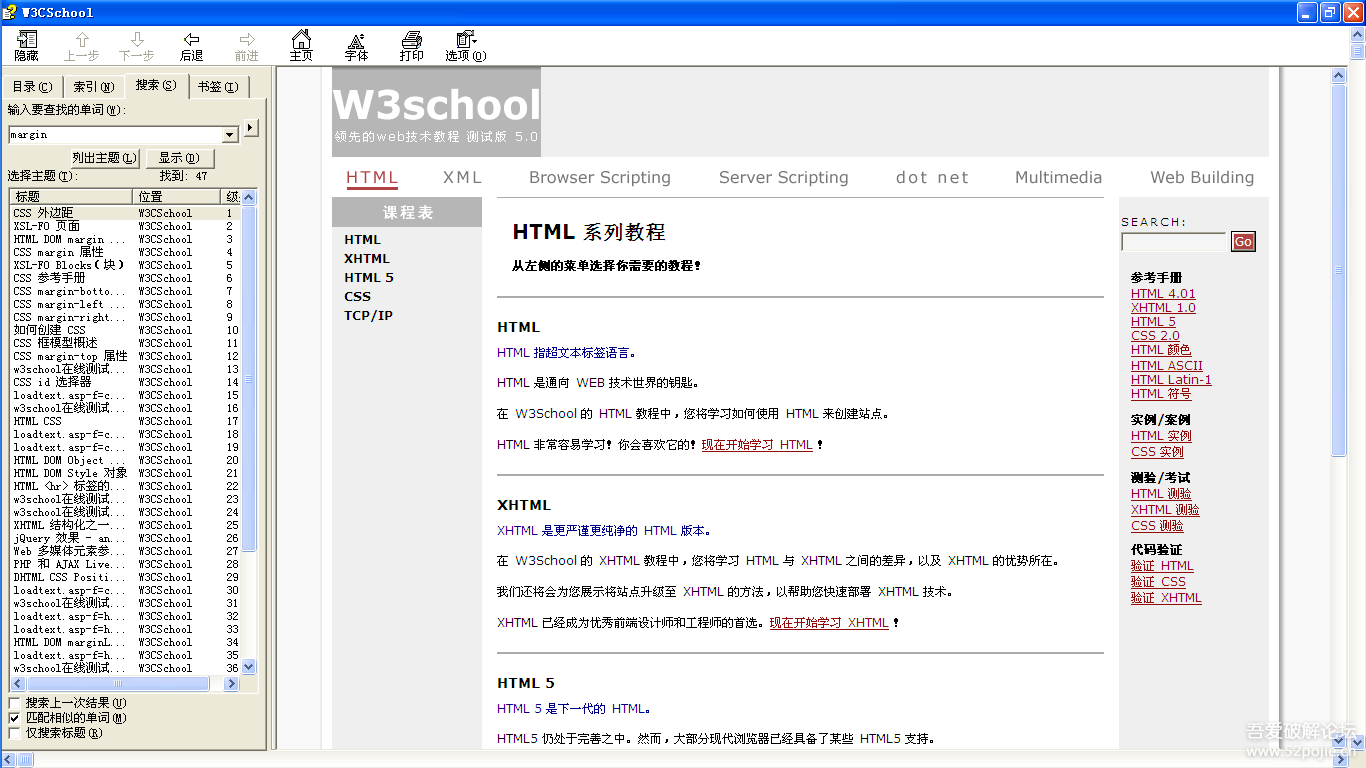Sort results by 位置 column header
Image resolution: width=1366 pixels, height=768 pixels.
pos(177,196)
